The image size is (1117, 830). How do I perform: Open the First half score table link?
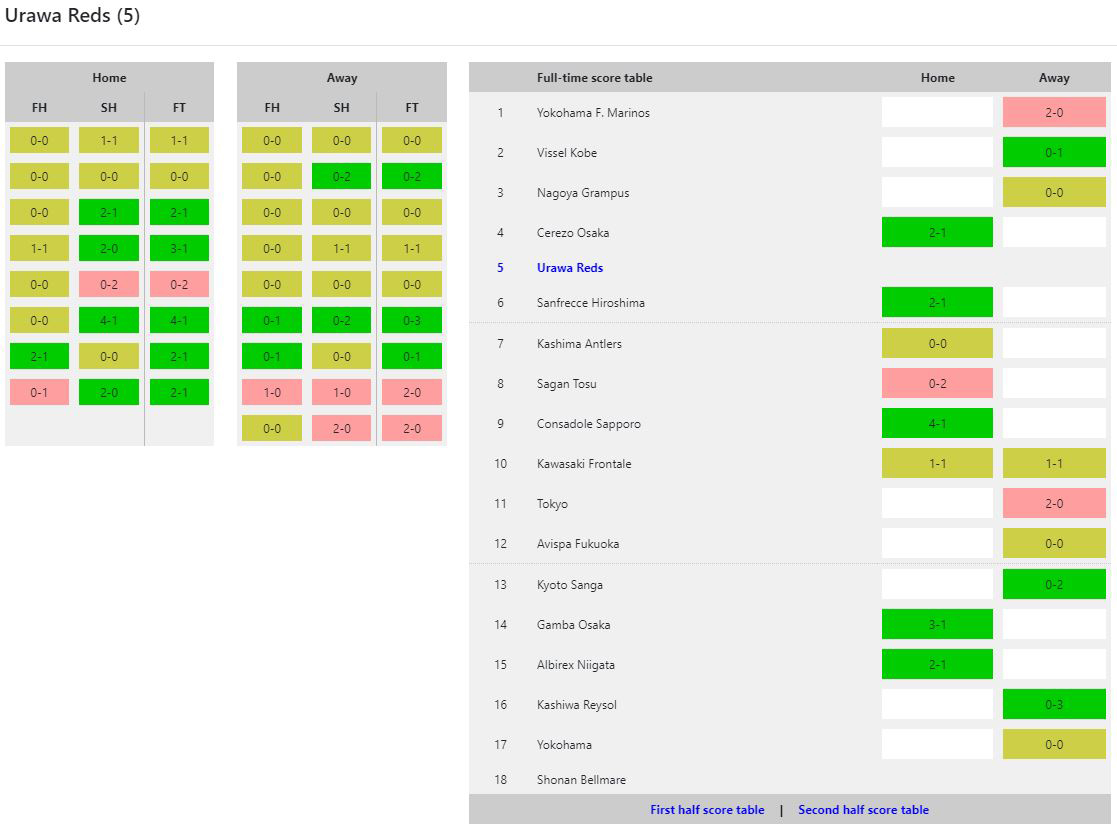[707, 809]
